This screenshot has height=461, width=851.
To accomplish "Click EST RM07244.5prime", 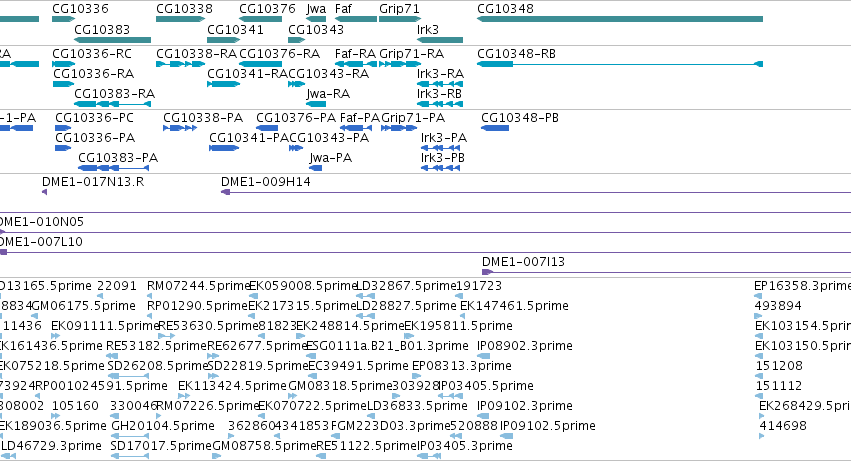I will click(x=199, y=286).
